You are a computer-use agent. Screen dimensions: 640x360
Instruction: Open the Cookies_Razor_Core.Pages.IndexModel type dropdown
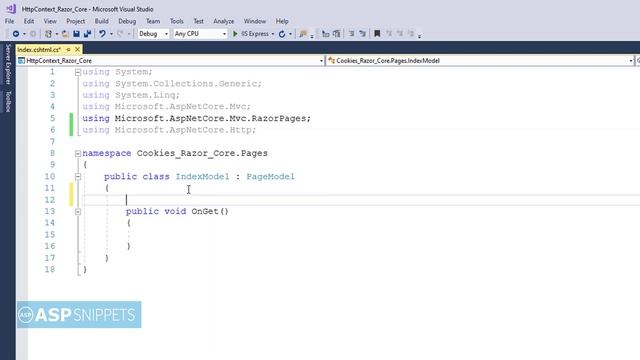point(480,61)
